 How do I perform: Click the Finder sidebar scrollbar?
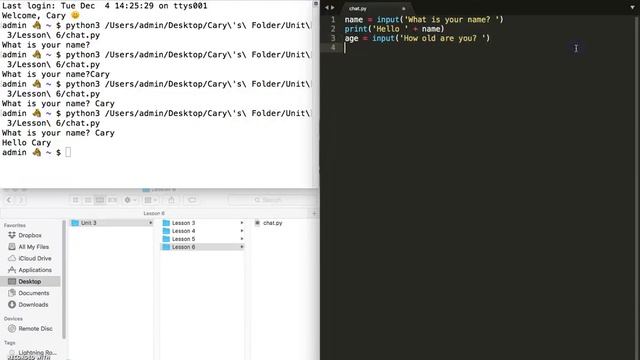(x=64, y=280)
